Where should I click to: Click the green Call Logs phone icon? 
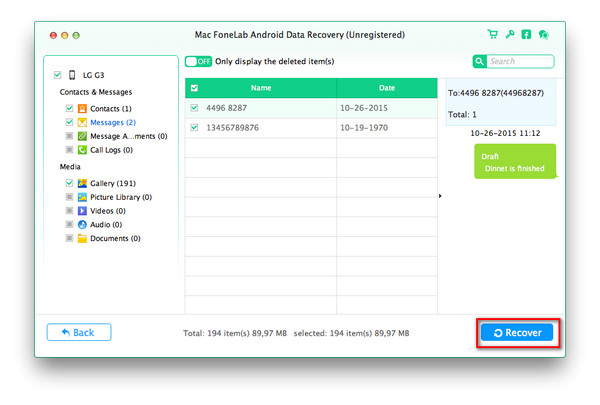point(82,150)
